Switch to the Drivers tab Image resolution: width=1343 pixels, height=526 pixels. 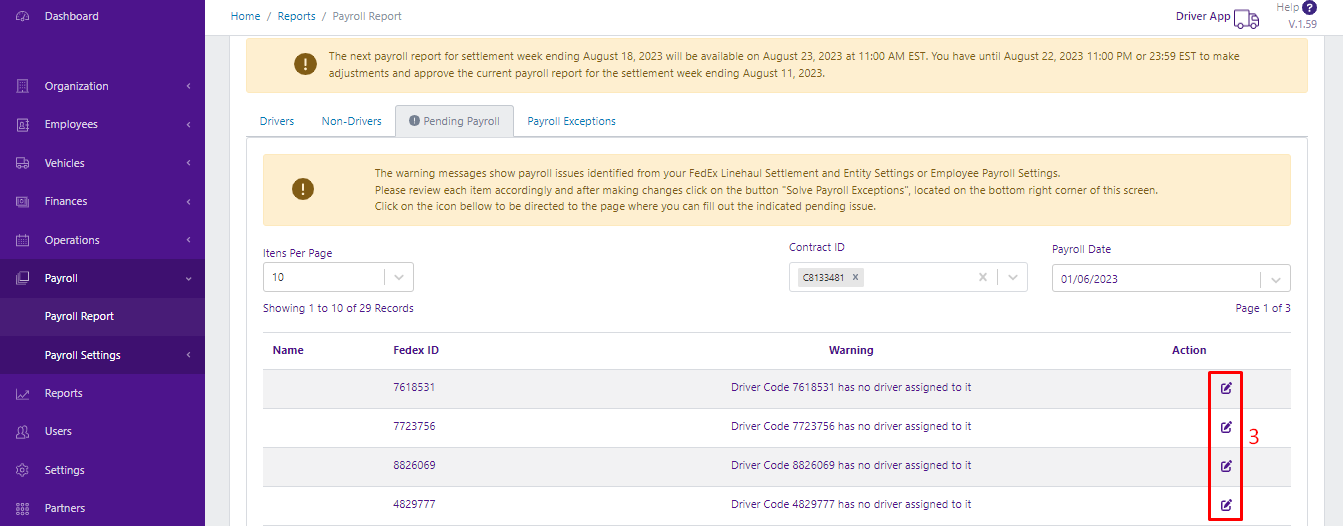pyautogui.click(x=277, y=121)
